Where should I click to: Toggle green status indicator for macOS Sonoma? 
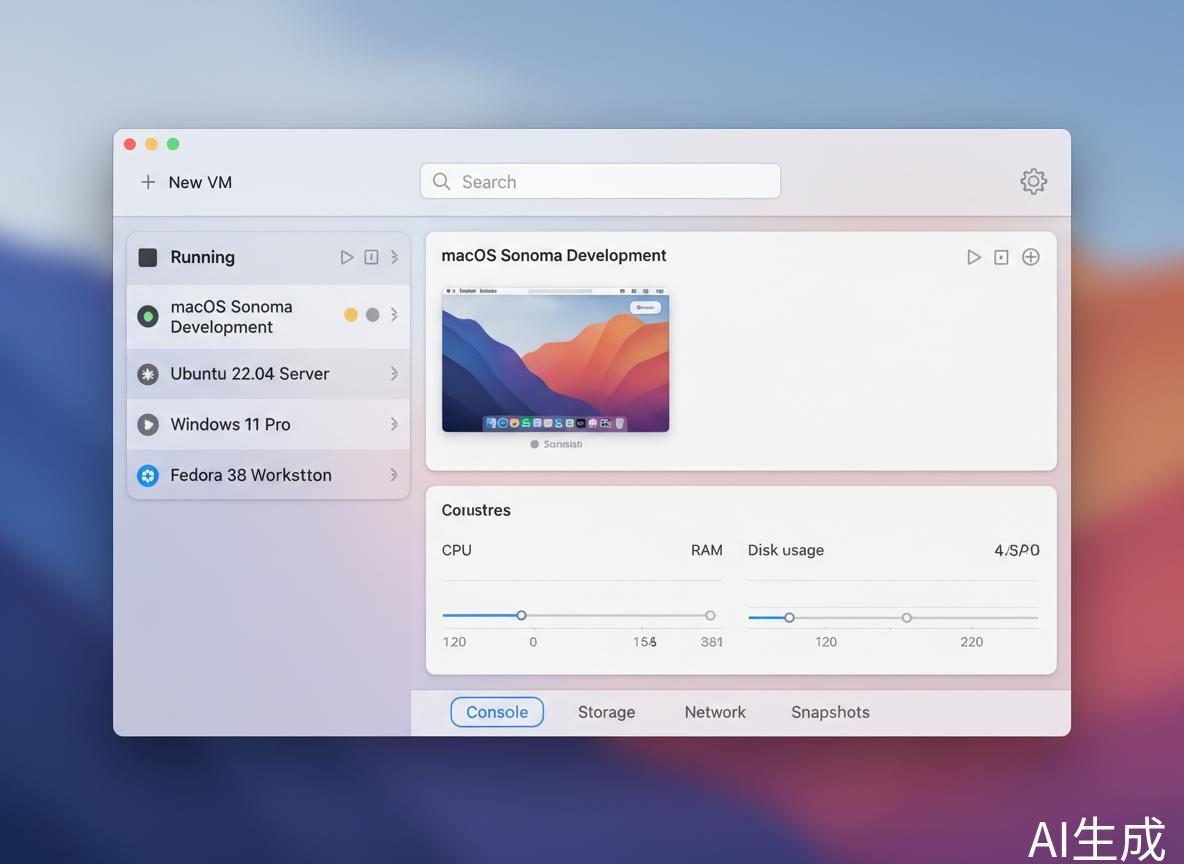tap(148, 317)
